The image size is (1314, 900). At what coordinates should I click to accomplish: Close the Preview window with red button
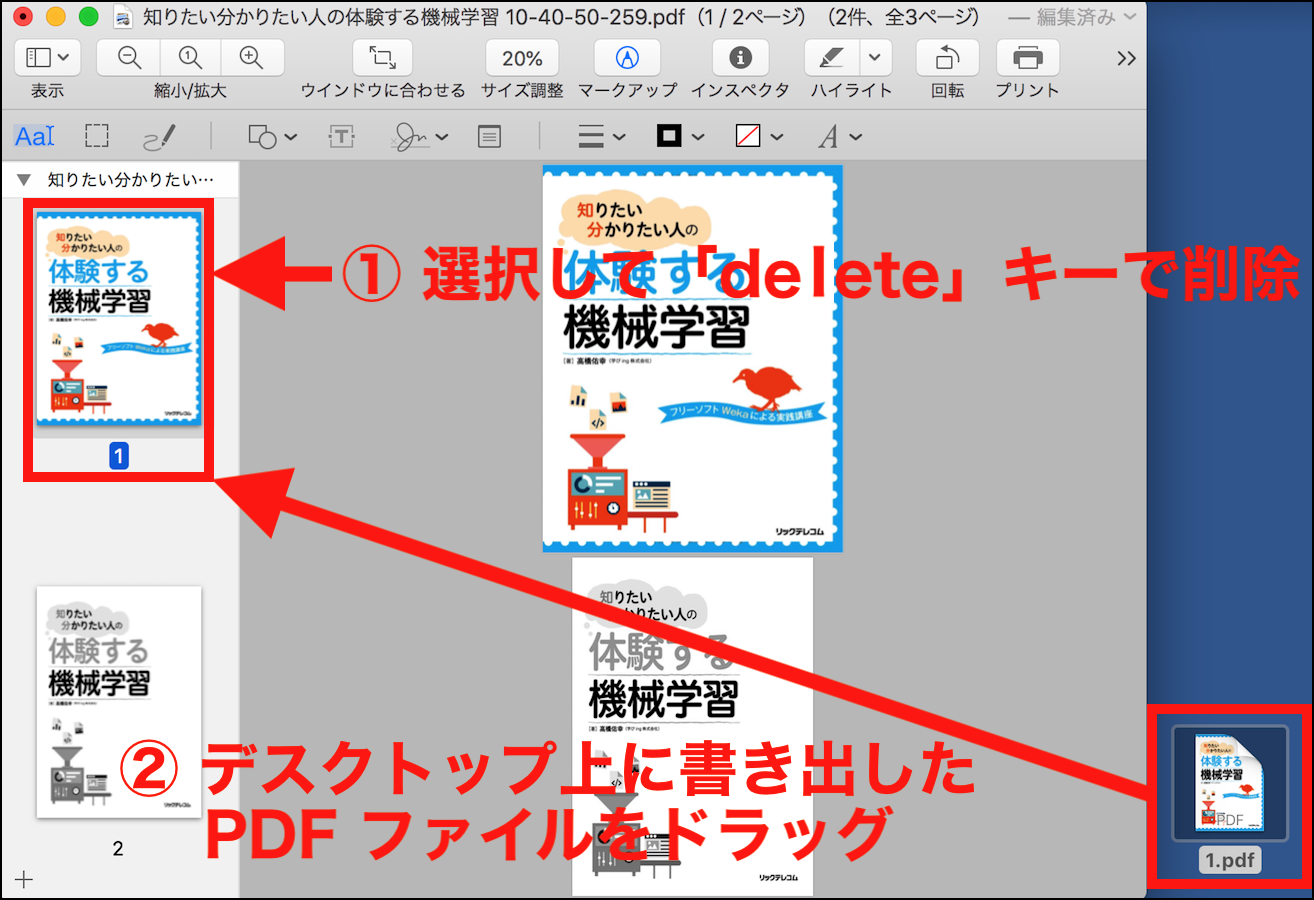[24, 17]
